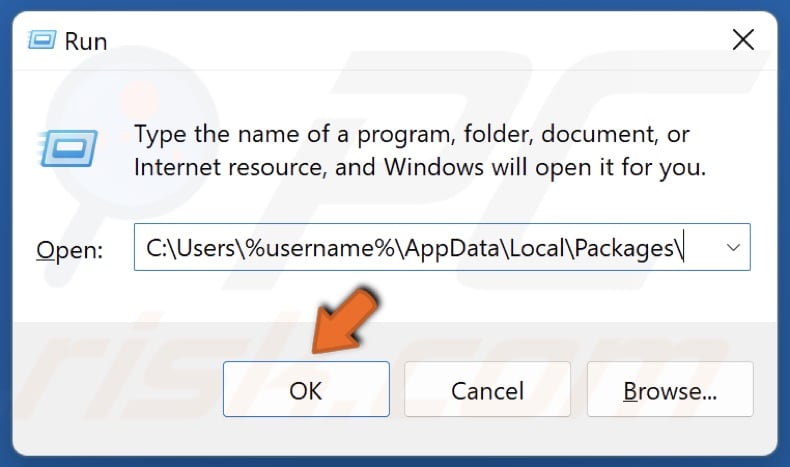Close the Run dialog with X
The width and height of the screenshot is (790, 467).
click(743, 40)
